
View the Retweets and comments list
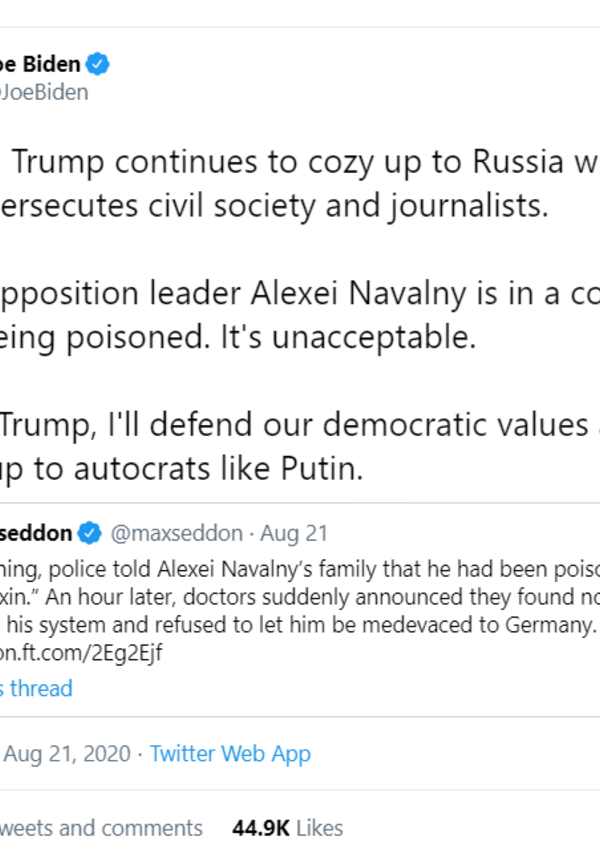(x=100, y=828)
